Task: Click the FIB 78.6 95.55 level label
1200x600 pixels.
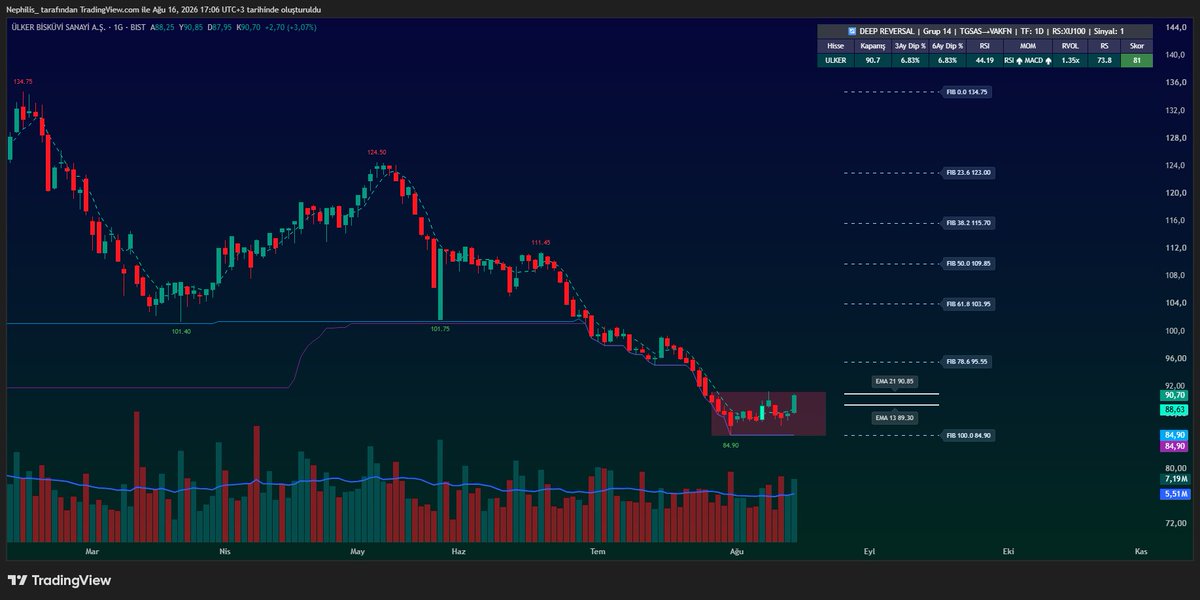Action: coord(967,361)
